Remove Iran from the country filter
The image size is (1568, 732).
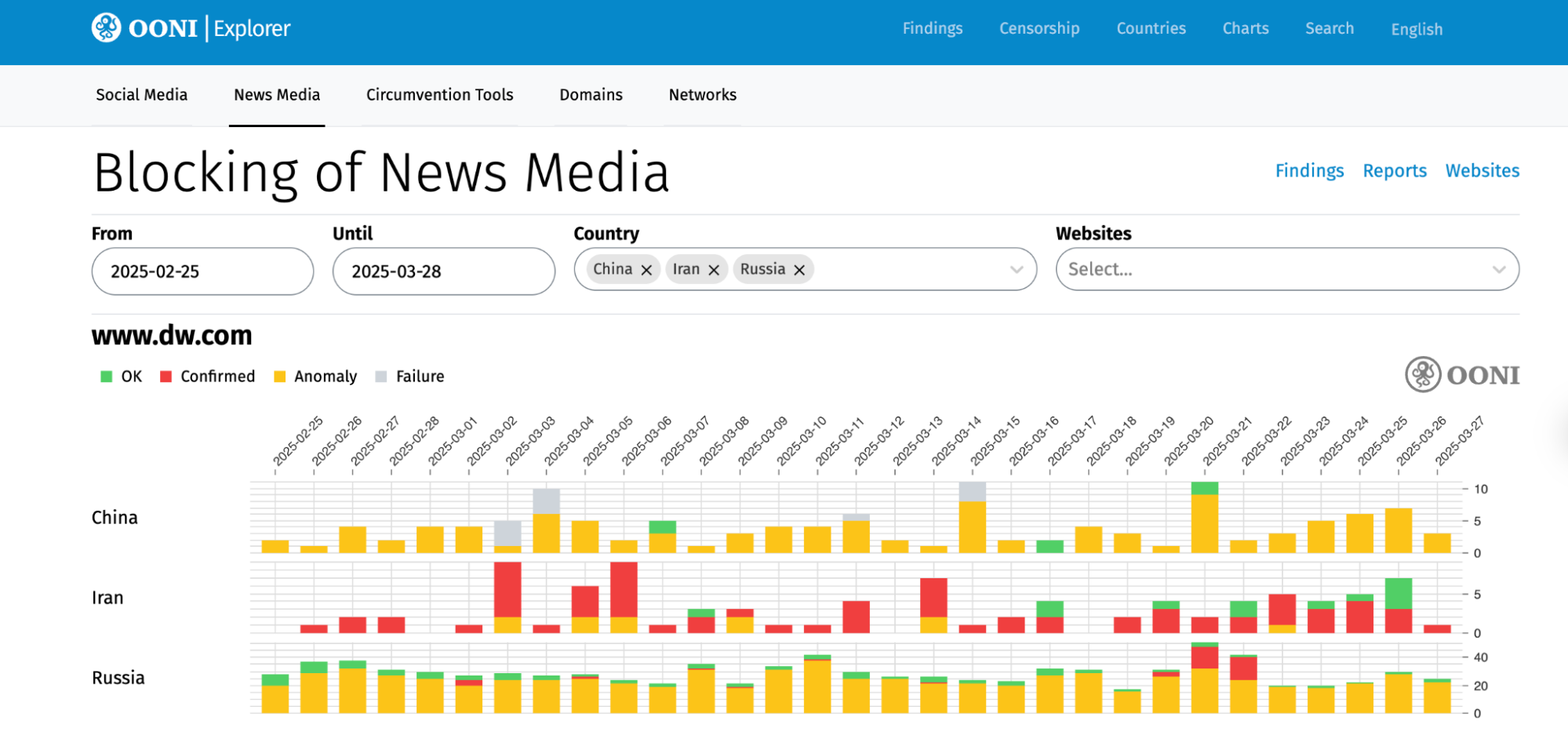(x=714, y=270)
